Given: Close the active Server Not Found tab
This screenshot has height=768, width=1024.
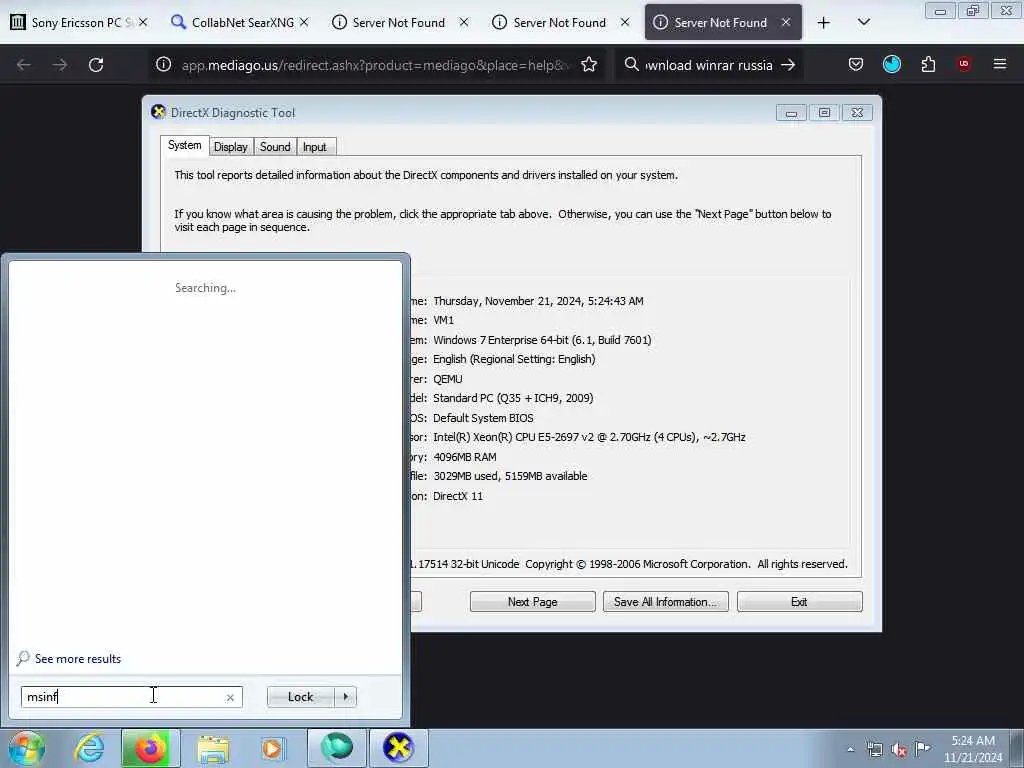Looking at the screenshot, I should click(786, 22).
